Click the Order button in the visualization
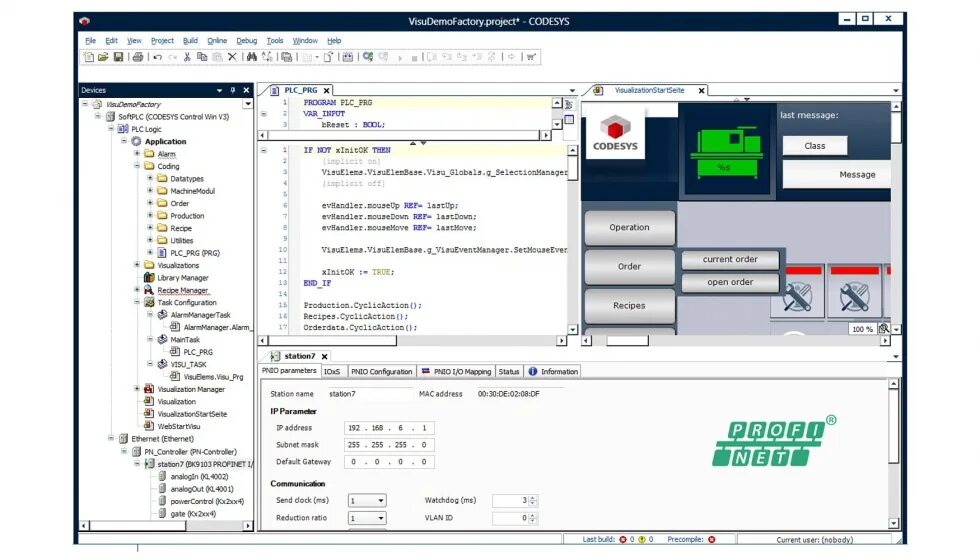This screenshot has height=560, width=980. pyautogui.click(x=629, y=266)
